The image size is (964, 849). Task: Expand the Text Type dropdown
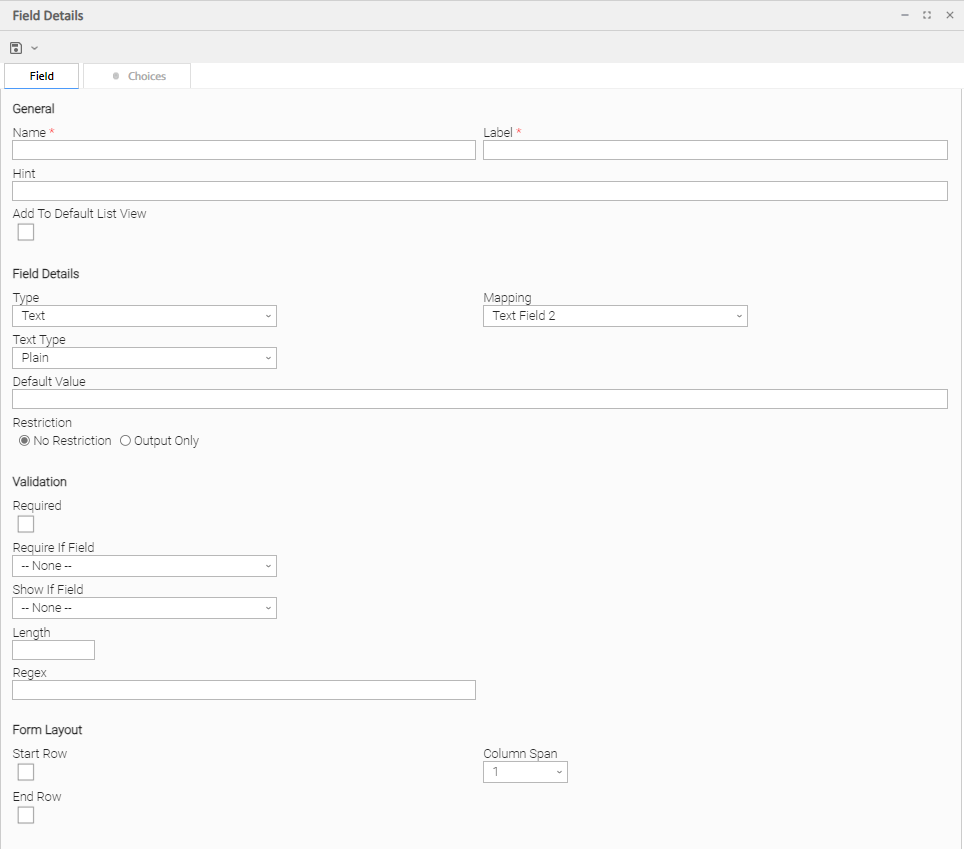tap(144, 358)
